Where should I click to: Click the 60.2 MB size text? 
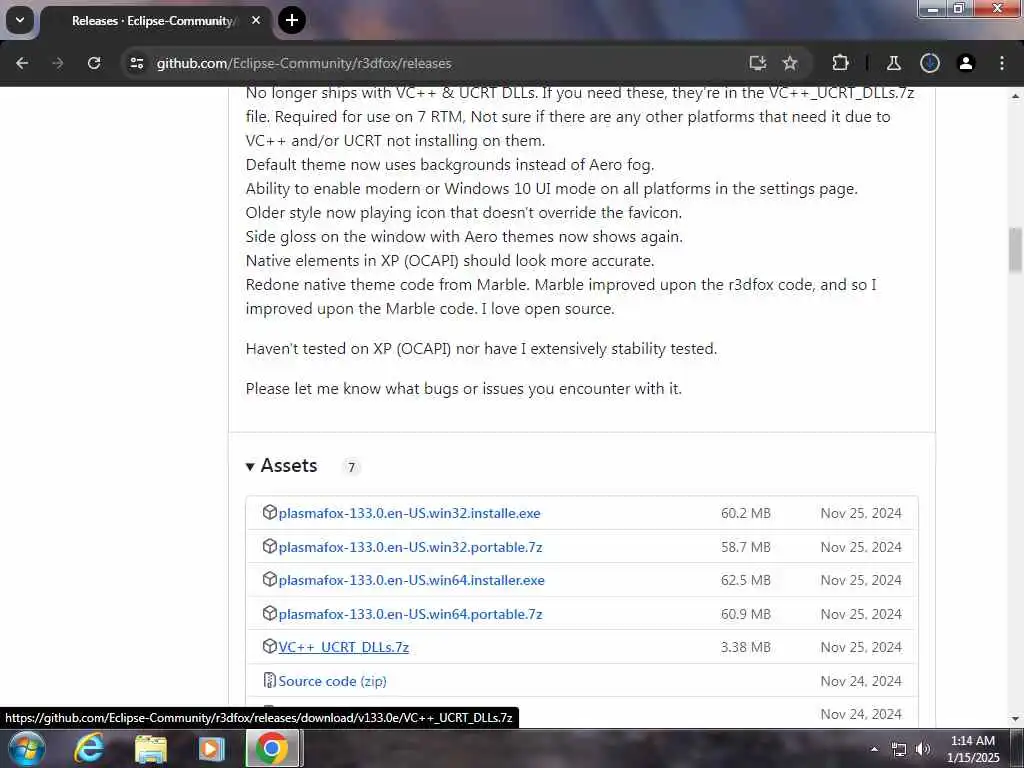[x=746, y=513]
